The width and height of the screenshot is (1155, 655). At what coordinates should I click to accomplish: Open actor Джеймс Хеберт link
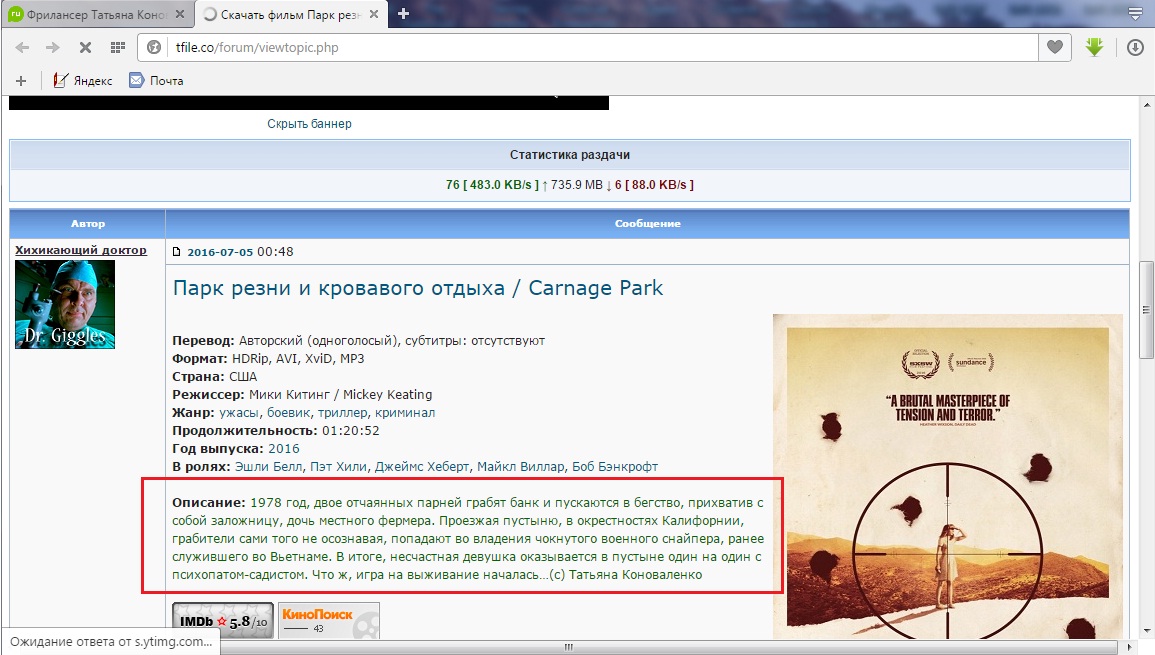pyautogui.click(x=422, y=466)
